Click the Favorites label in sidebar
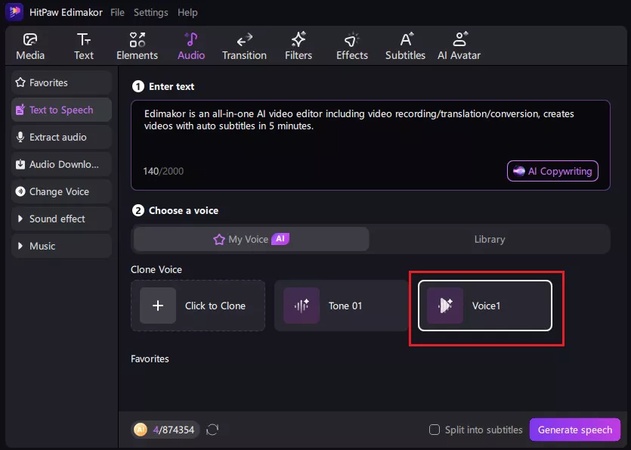 [x=49, y=83]
